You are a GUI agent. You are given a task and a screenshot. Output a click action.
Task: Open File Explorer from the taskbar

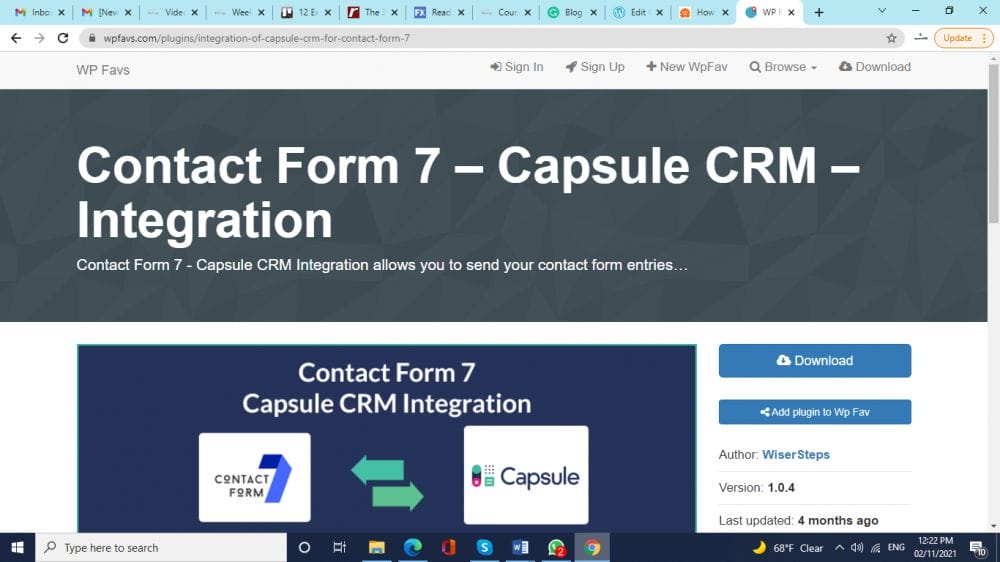pyautogui.click(x=376, y=547)
